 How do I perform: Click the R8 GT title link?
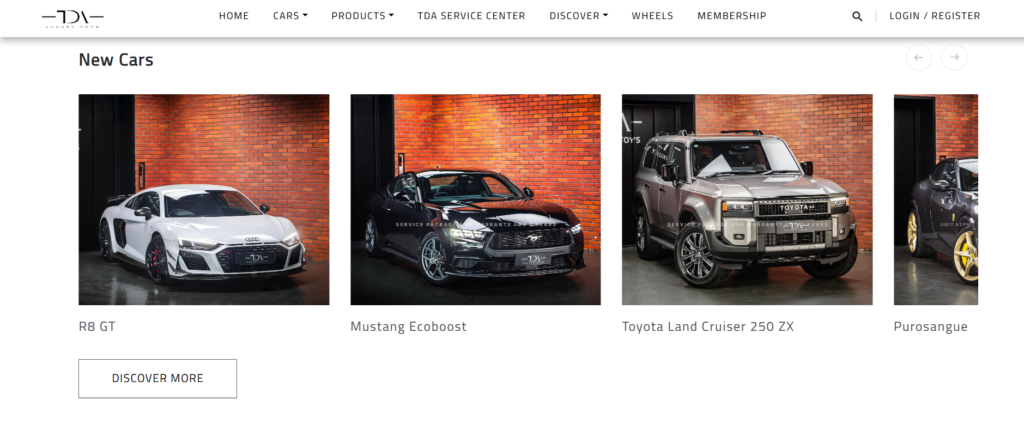pos(97,326)
